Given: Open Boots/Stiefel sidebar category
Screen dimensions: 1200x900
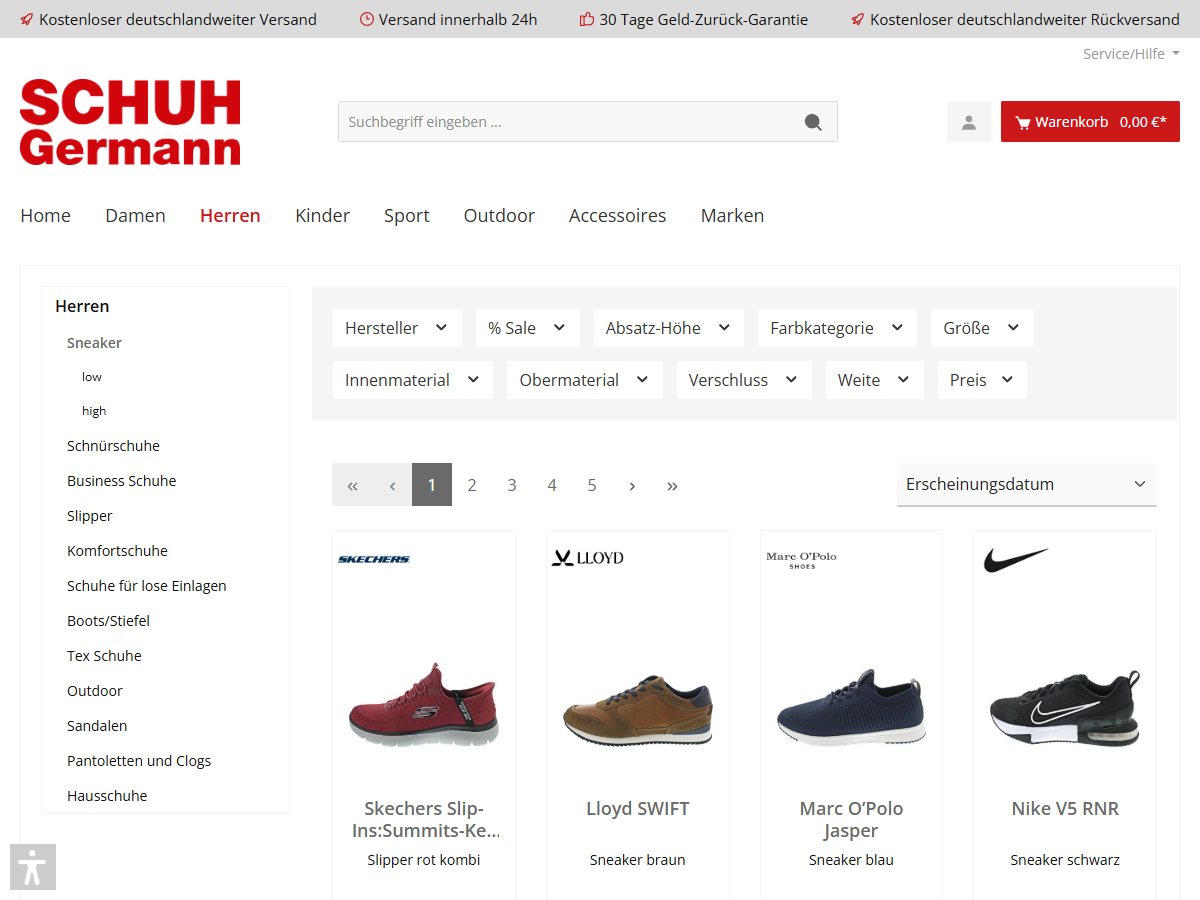Looking at the screenshot, I should (108, 621).
